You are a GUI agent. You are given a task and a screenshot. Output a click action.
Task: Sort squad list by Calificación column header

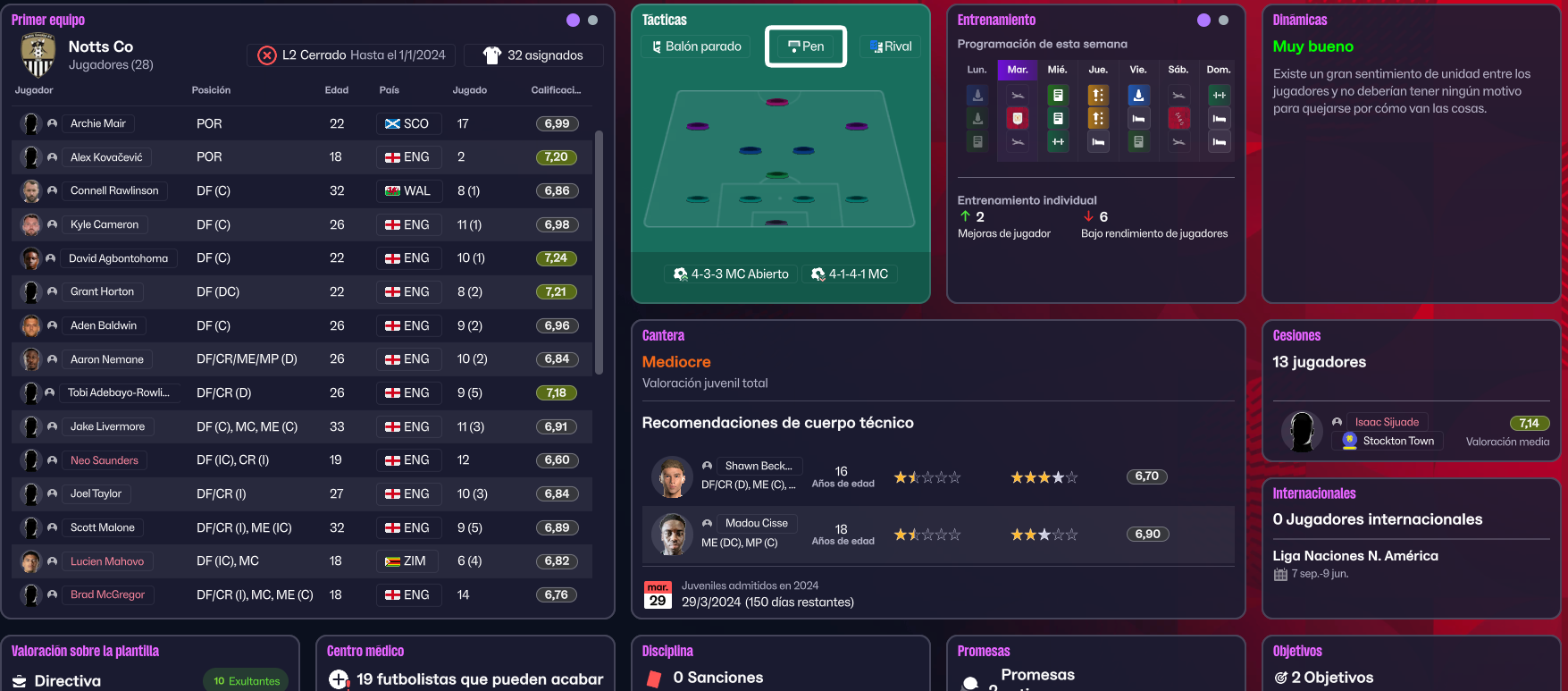(556, 90)
